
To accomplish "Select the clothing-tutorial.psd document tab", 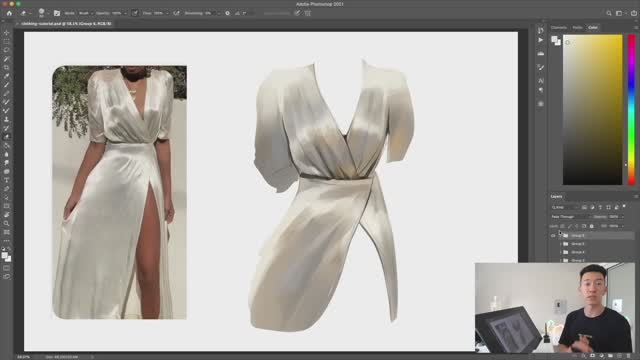I will tap(66, 24).
